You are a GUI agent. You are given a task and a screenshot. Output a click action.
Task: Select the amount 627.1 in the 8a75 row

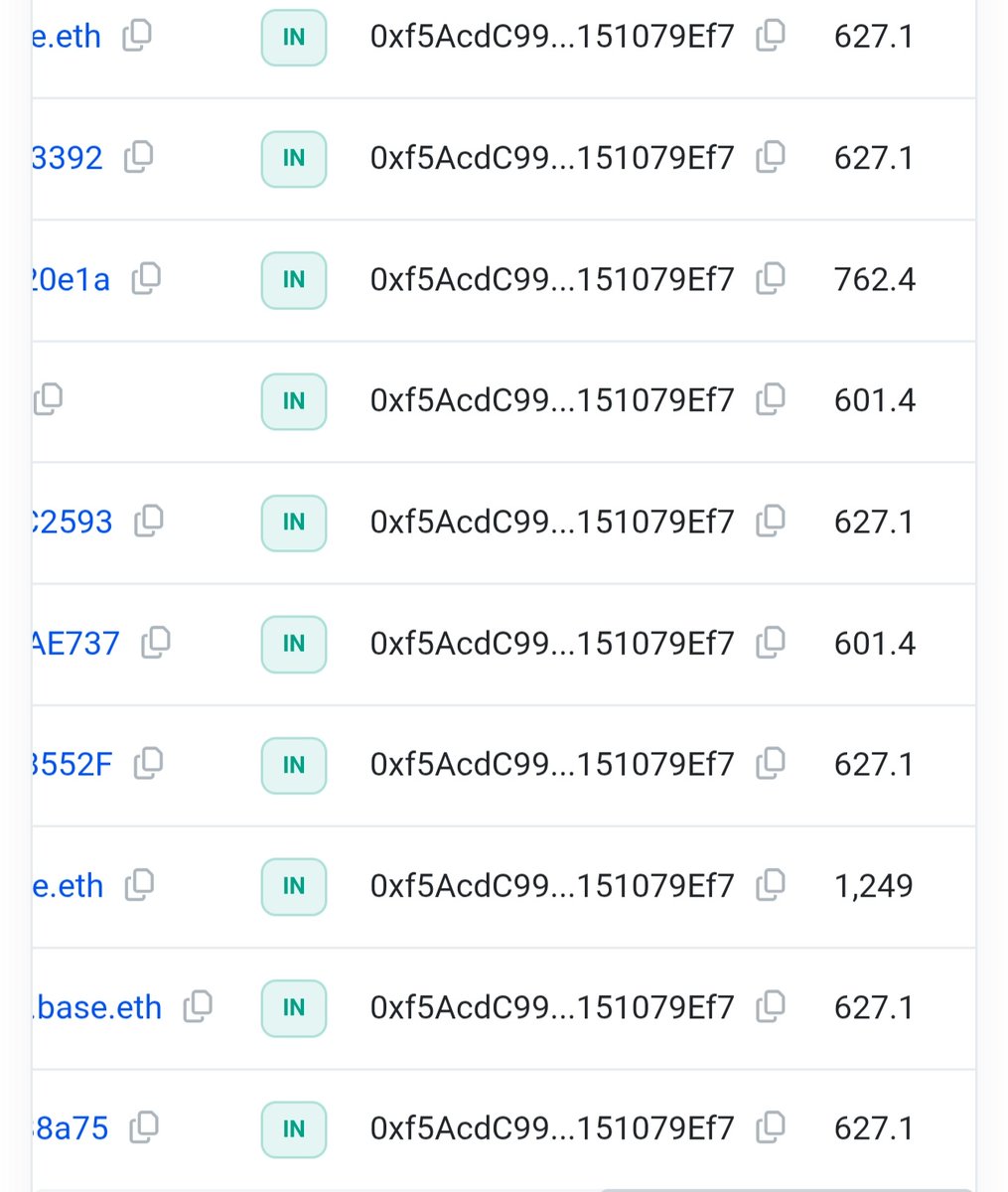(x=874, y=1128)
